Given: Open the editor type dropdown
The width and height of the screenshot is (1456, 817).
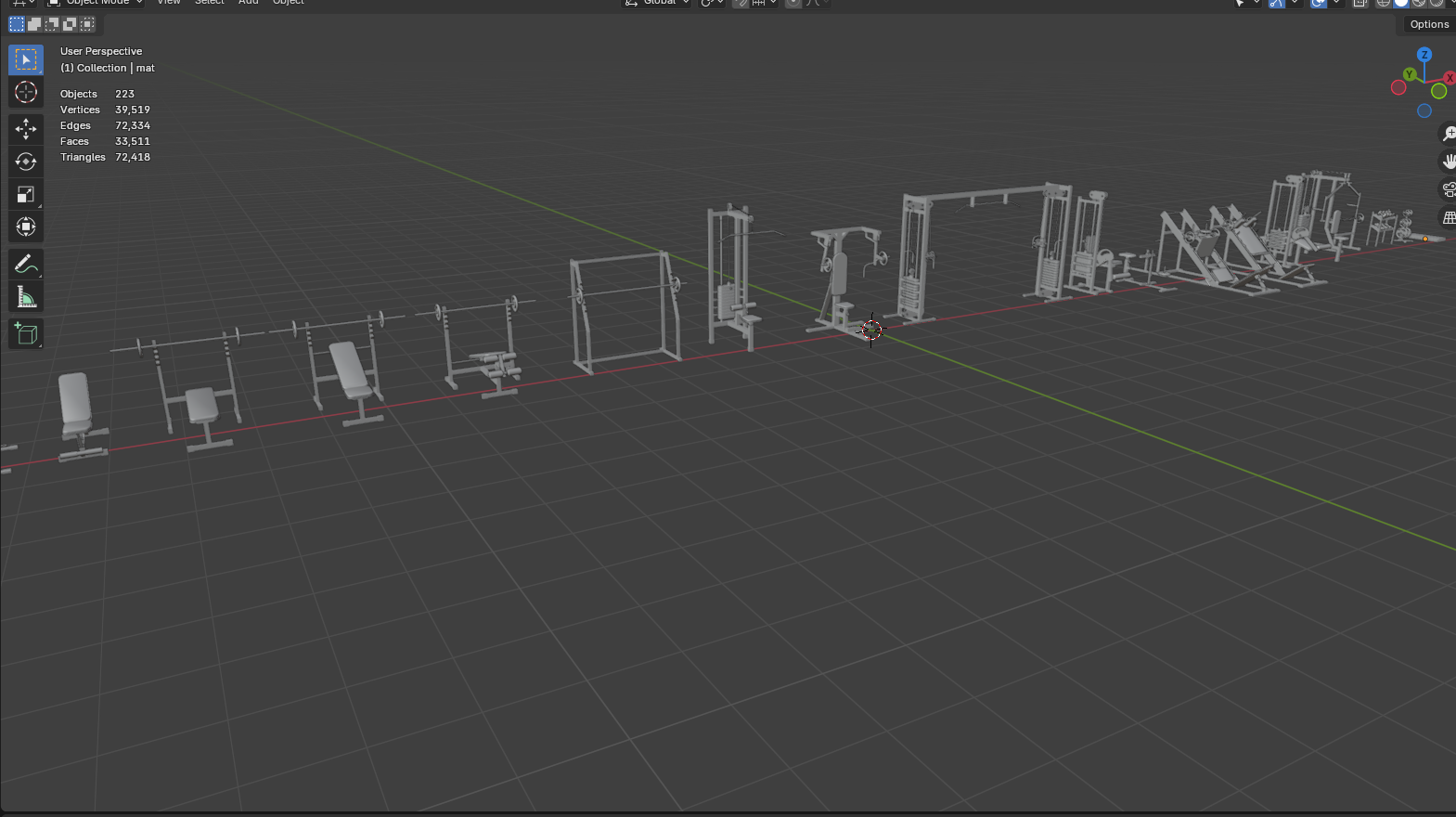Looking at the screenshot, I should [x=21, y=3].
